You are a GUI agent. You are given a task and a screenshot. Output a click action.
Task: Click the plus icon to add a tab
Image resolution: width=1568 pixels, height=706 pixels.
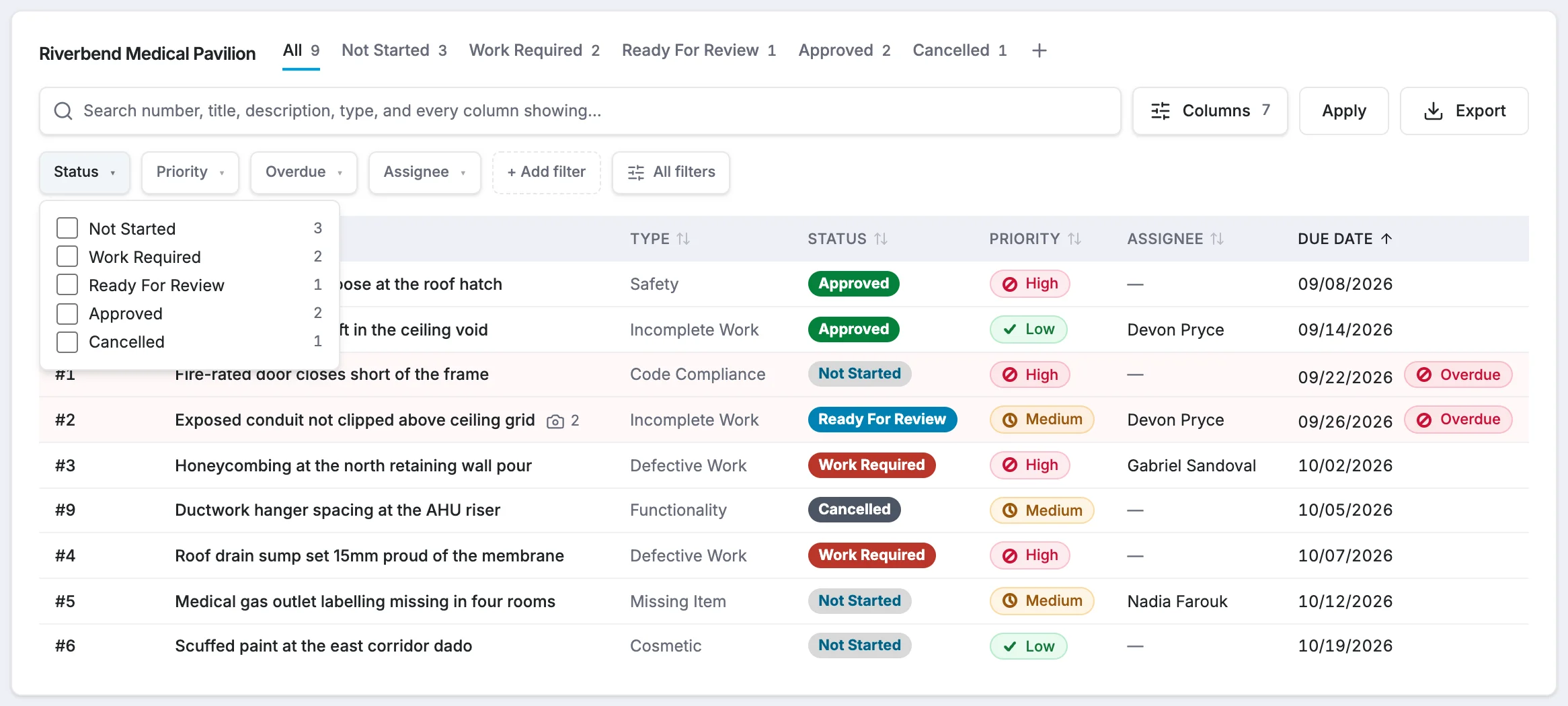[x=1039, y=50]
